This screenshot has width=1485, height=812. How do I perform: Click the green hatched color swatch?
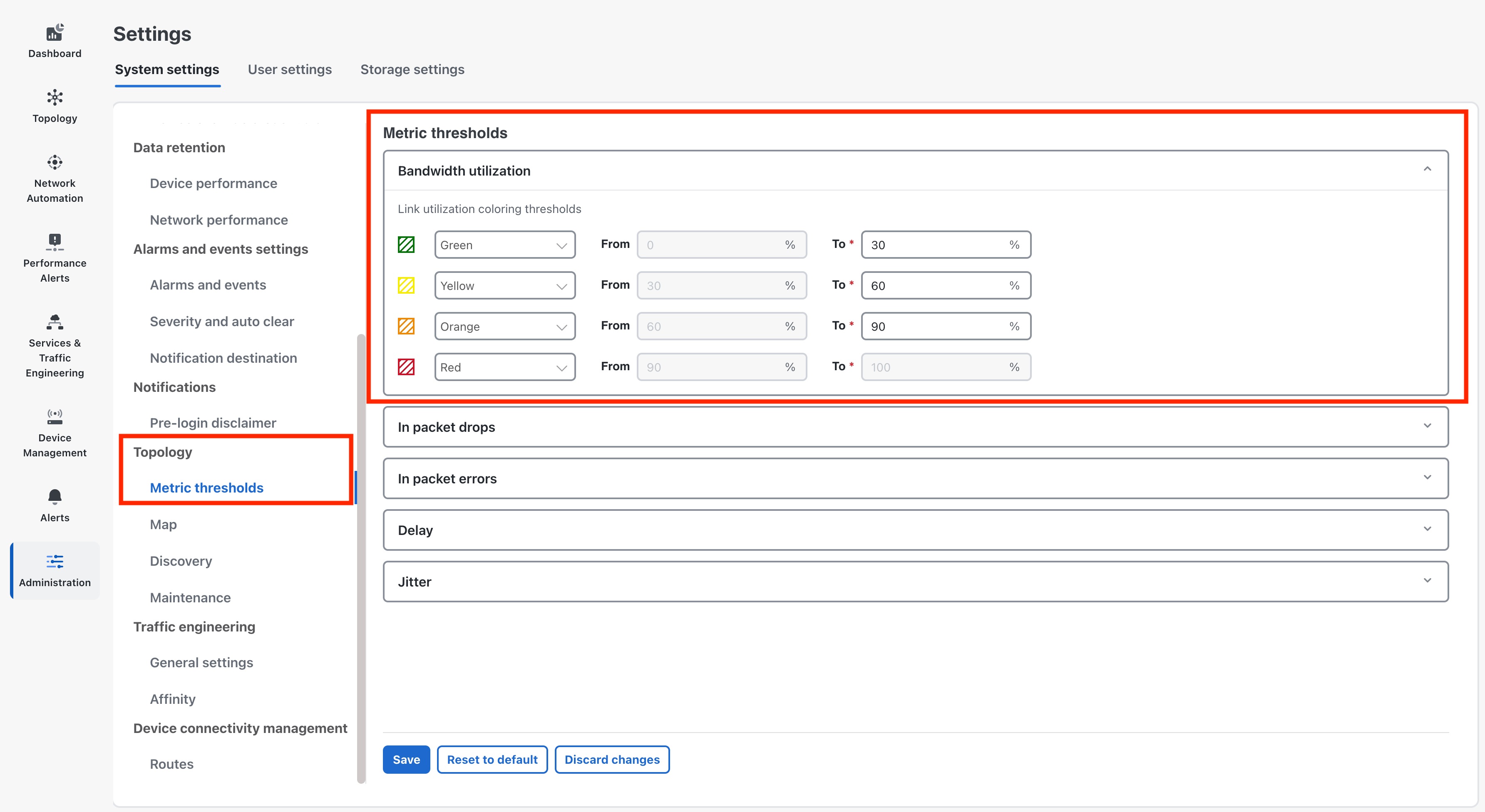point(406,244)
